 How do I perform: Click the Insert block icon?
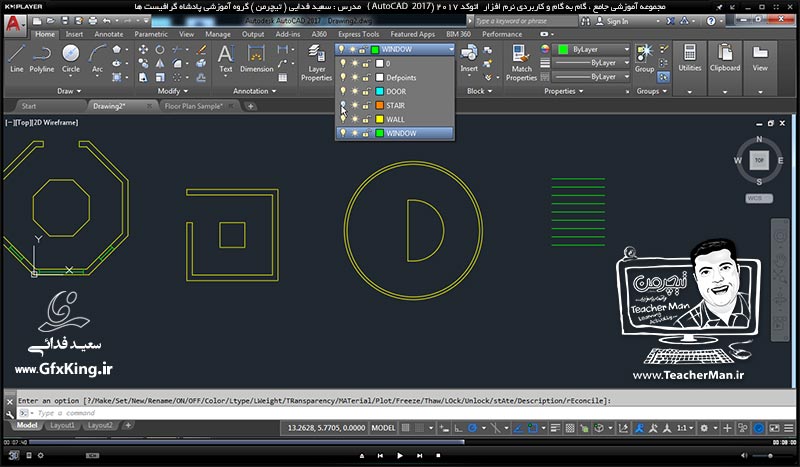coord(469,59)
